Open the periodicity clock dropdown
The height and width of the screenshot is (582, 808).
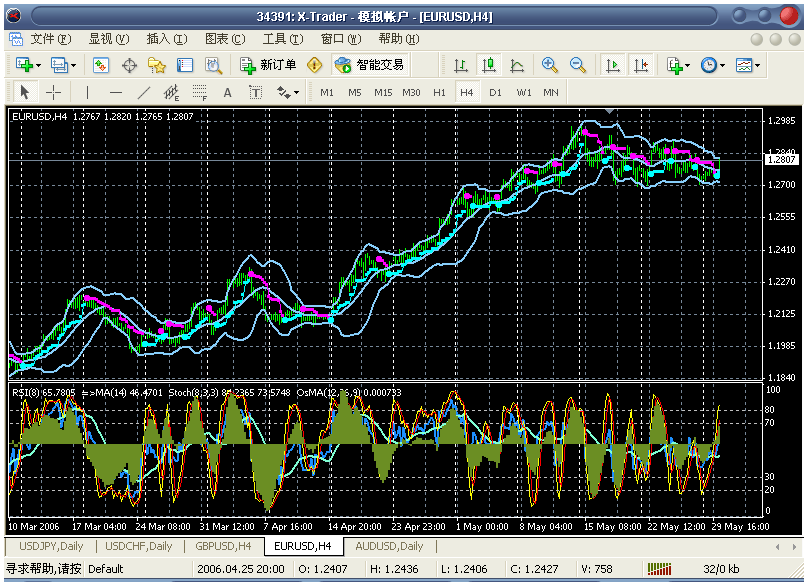coord(713,65)
